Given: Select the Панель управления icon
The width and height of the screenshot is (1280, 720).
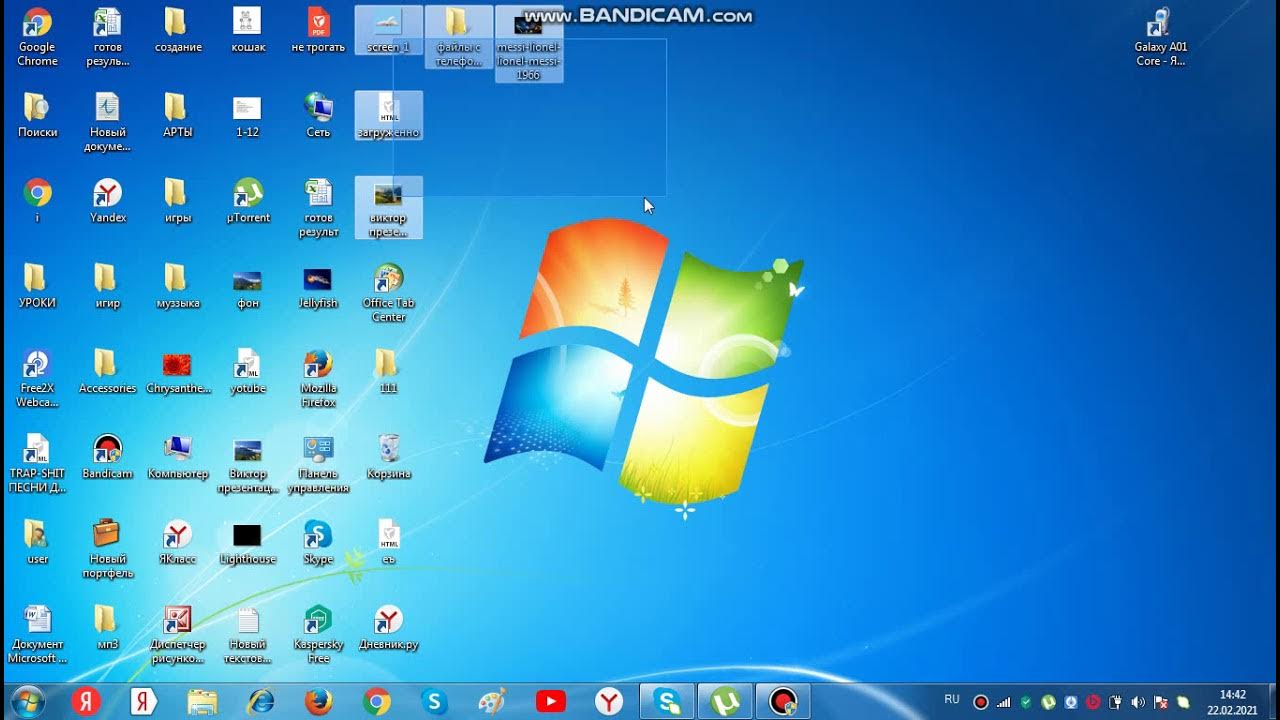Looking at the screenshot, I should pyautogui.click(x=318, y=464).
